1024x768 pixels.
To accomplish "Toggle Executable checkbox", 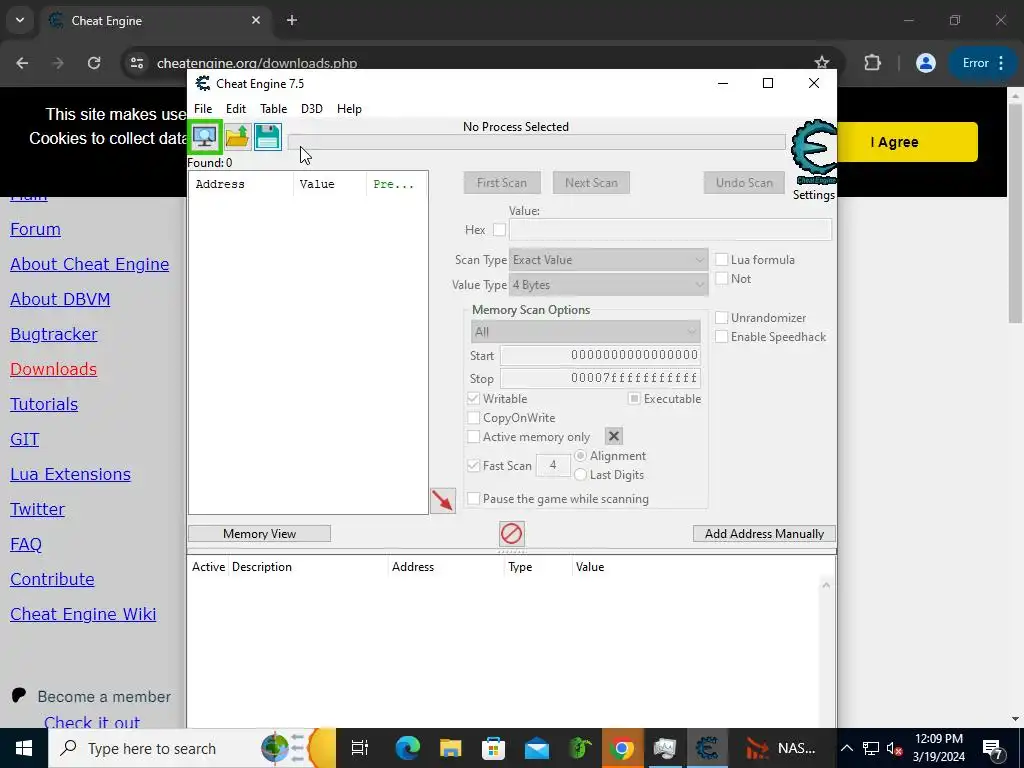I will (634, 398).
